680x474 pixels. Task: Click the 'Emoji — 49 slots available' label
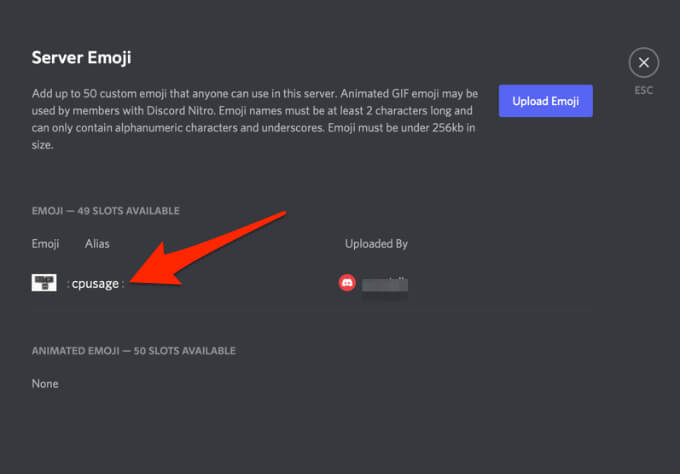coord(105,211)
